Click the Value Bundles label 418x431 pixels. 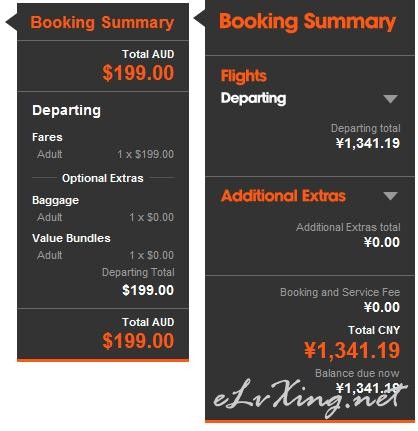click(x=71, y=238)
